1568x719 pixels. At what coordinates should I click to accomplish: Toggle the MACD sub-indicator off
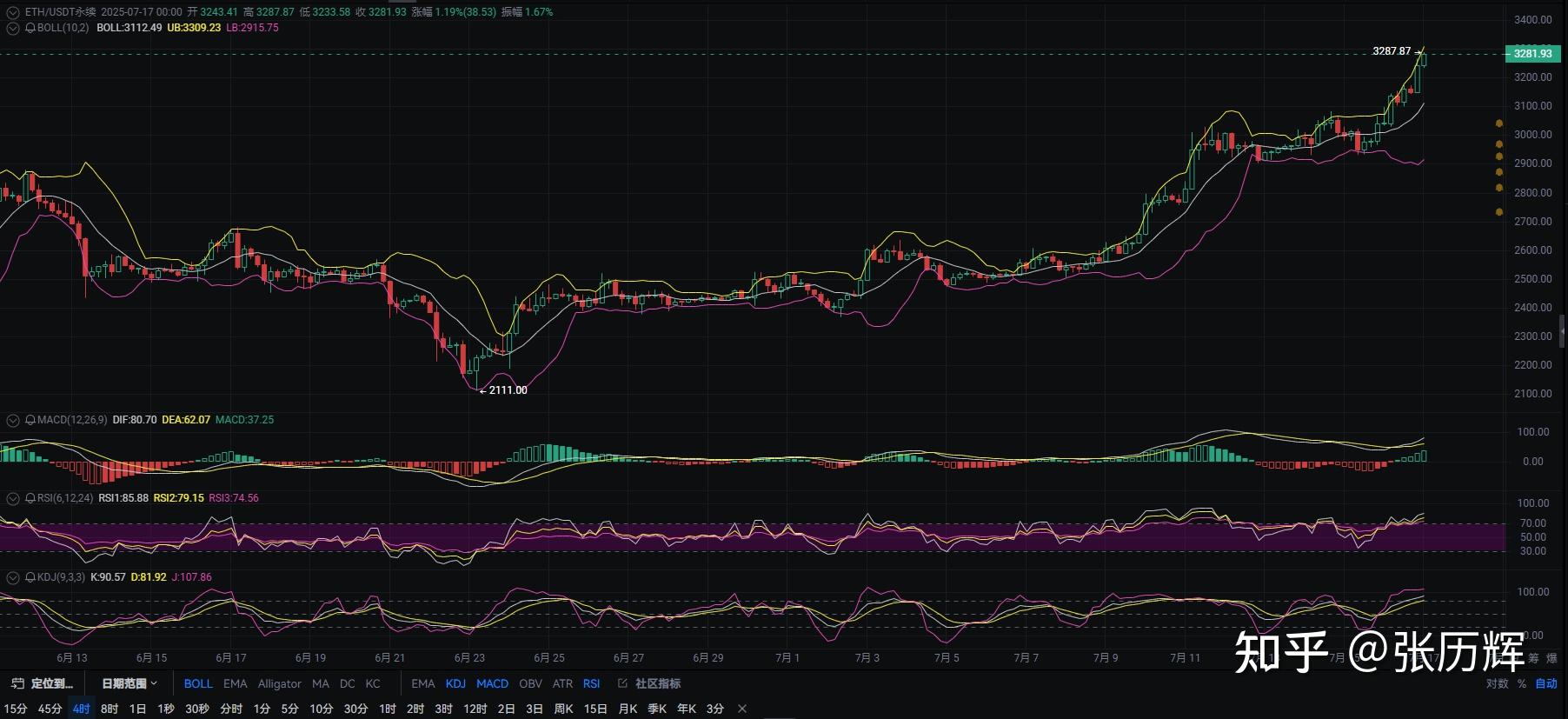tap(492, 683)
